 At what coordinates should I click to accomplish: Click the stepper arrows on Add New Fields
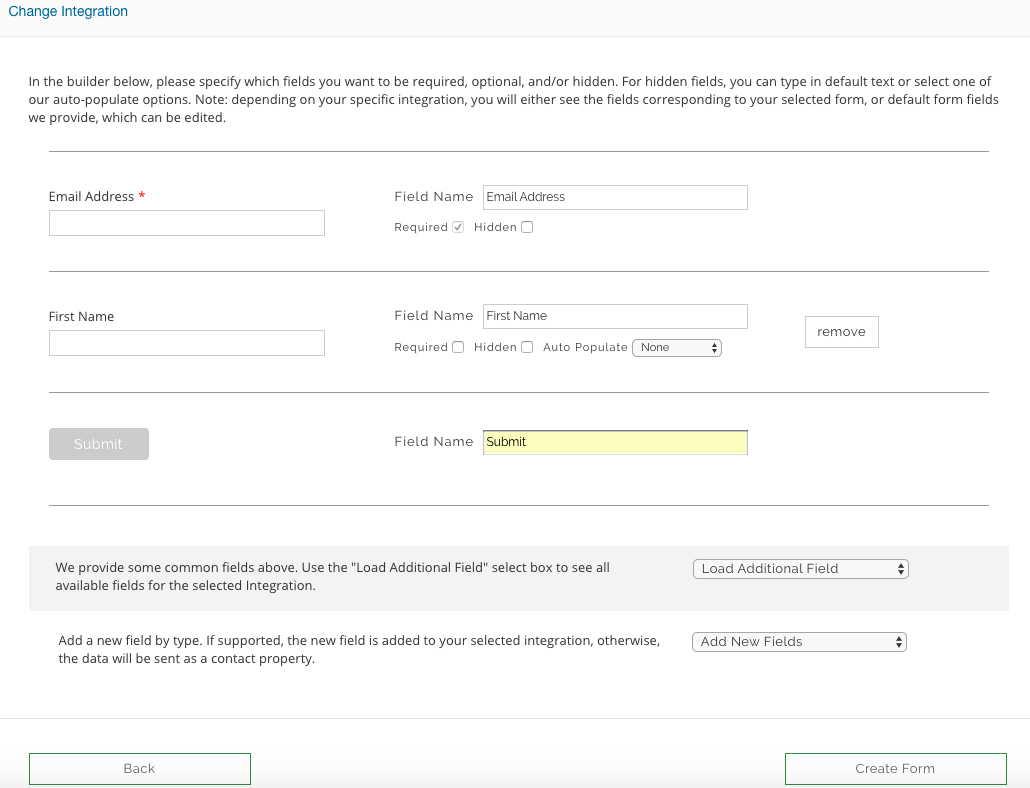point(898,641)
